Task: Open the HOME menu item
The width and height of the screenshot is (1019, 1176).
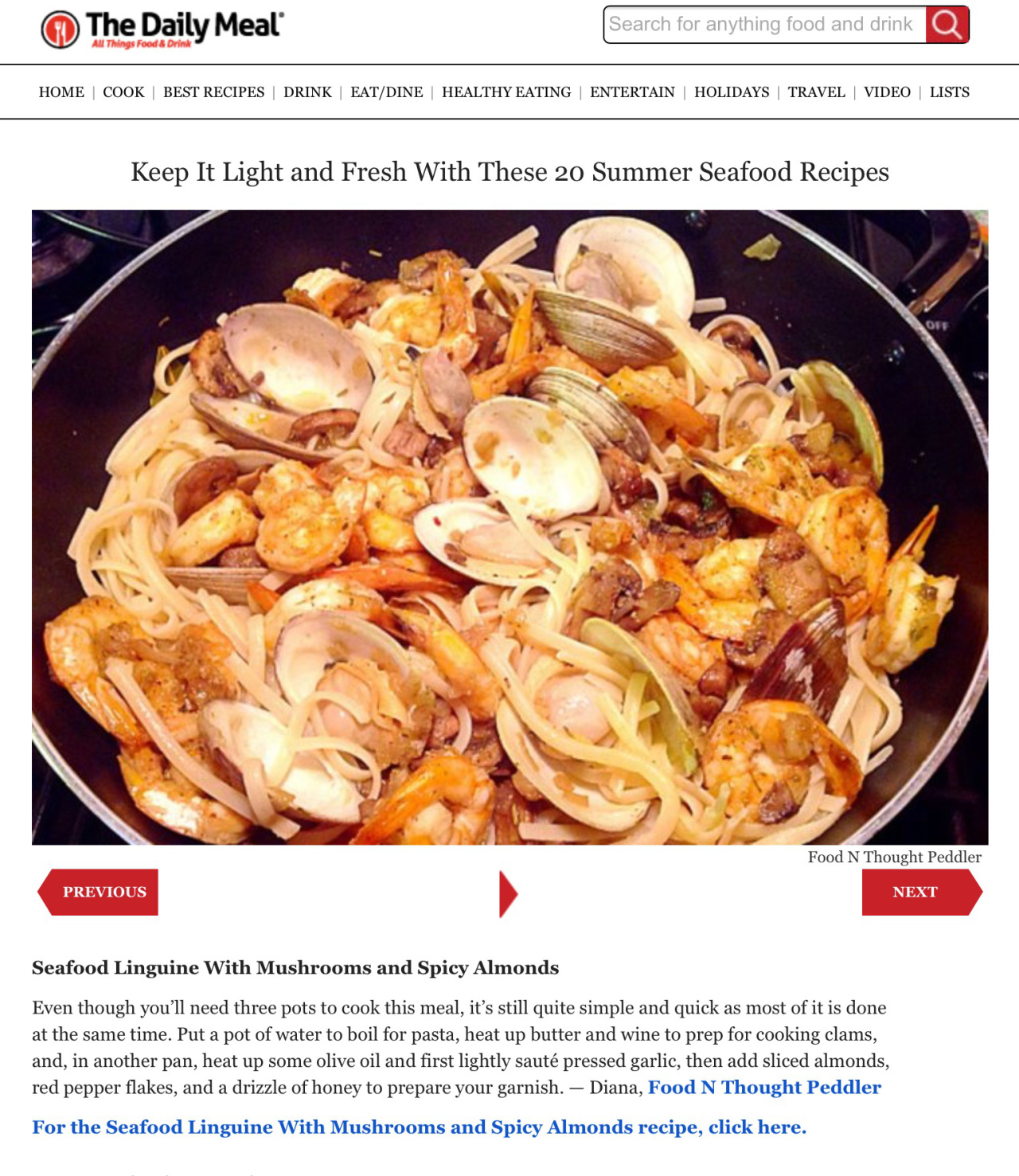Action: 61,92
